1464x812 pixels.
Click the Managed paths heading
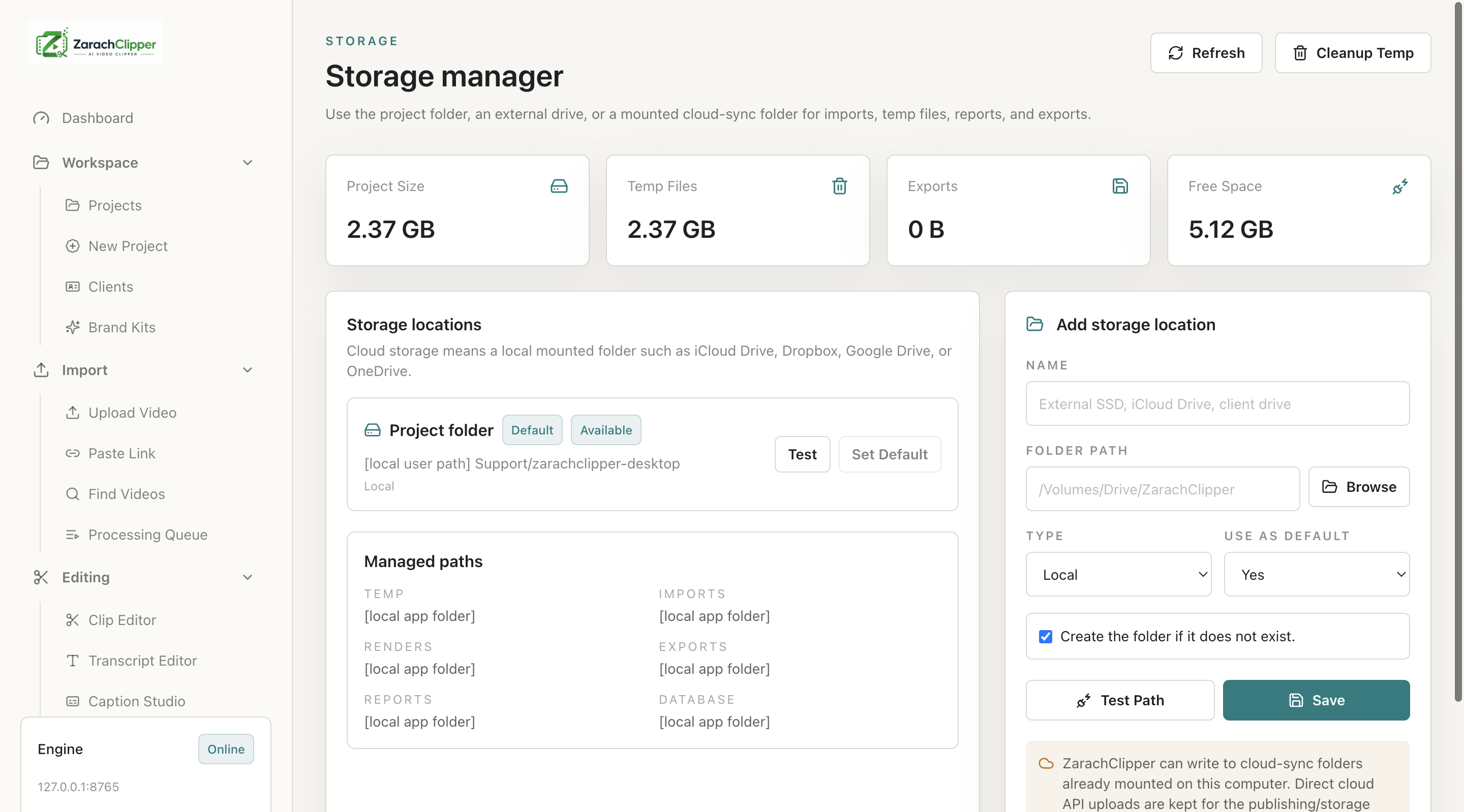[x=423, y=561]
